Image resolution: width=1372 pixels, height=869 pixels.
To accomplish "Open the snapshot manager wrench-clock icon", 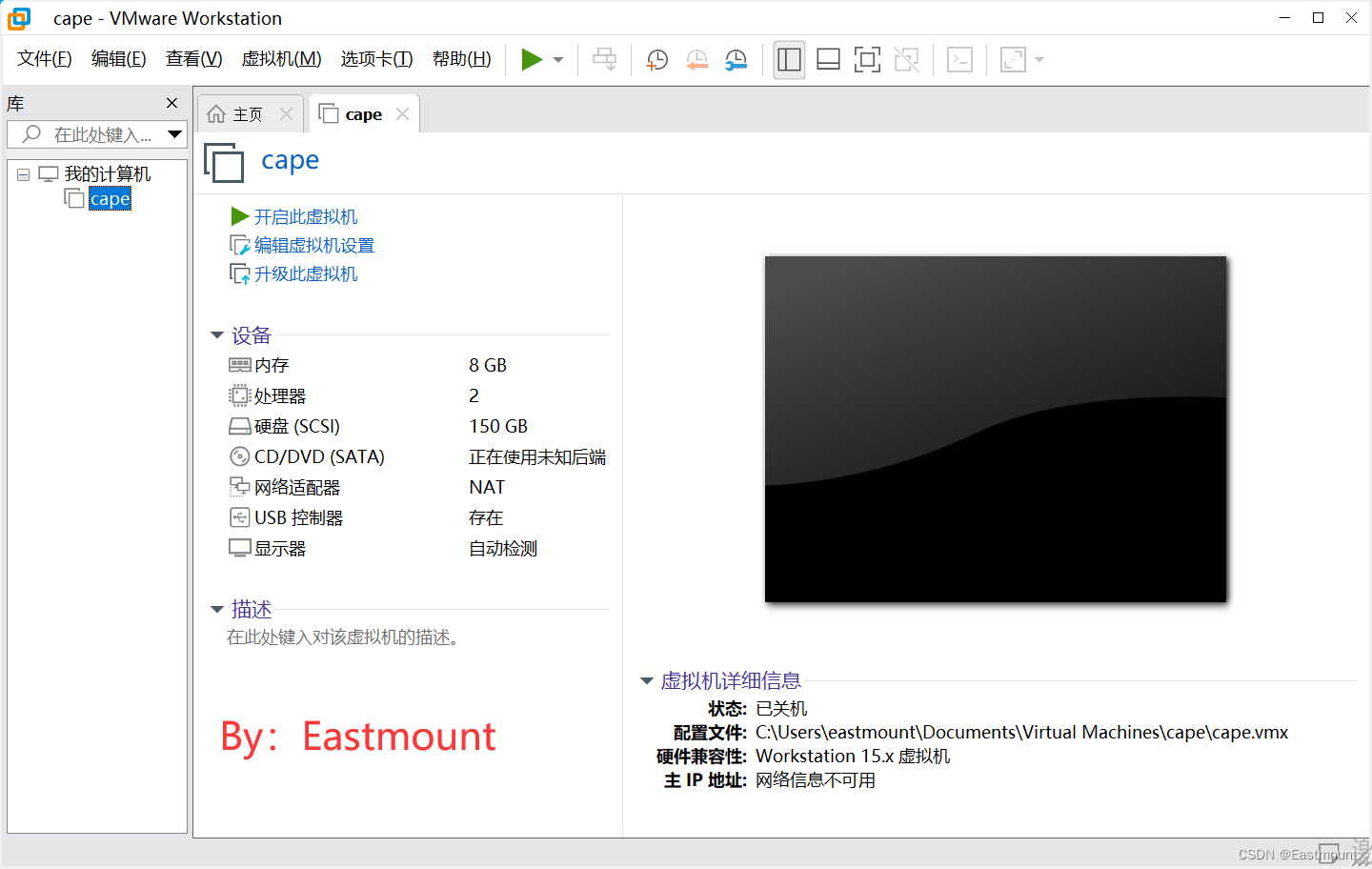I will pyautogui.click(x=736, y=60).
